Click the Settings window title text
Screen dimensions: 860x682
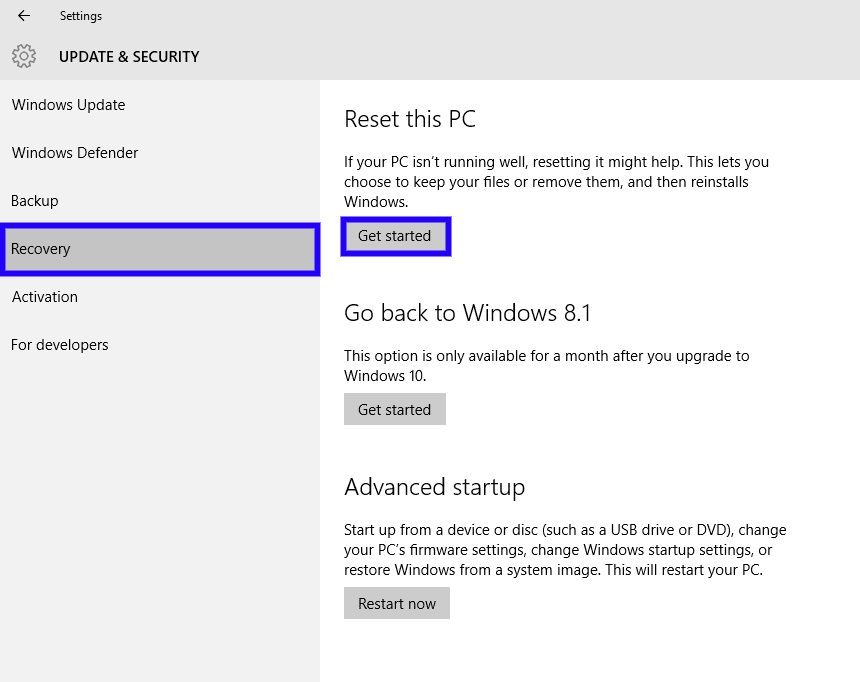click(81, 16)
